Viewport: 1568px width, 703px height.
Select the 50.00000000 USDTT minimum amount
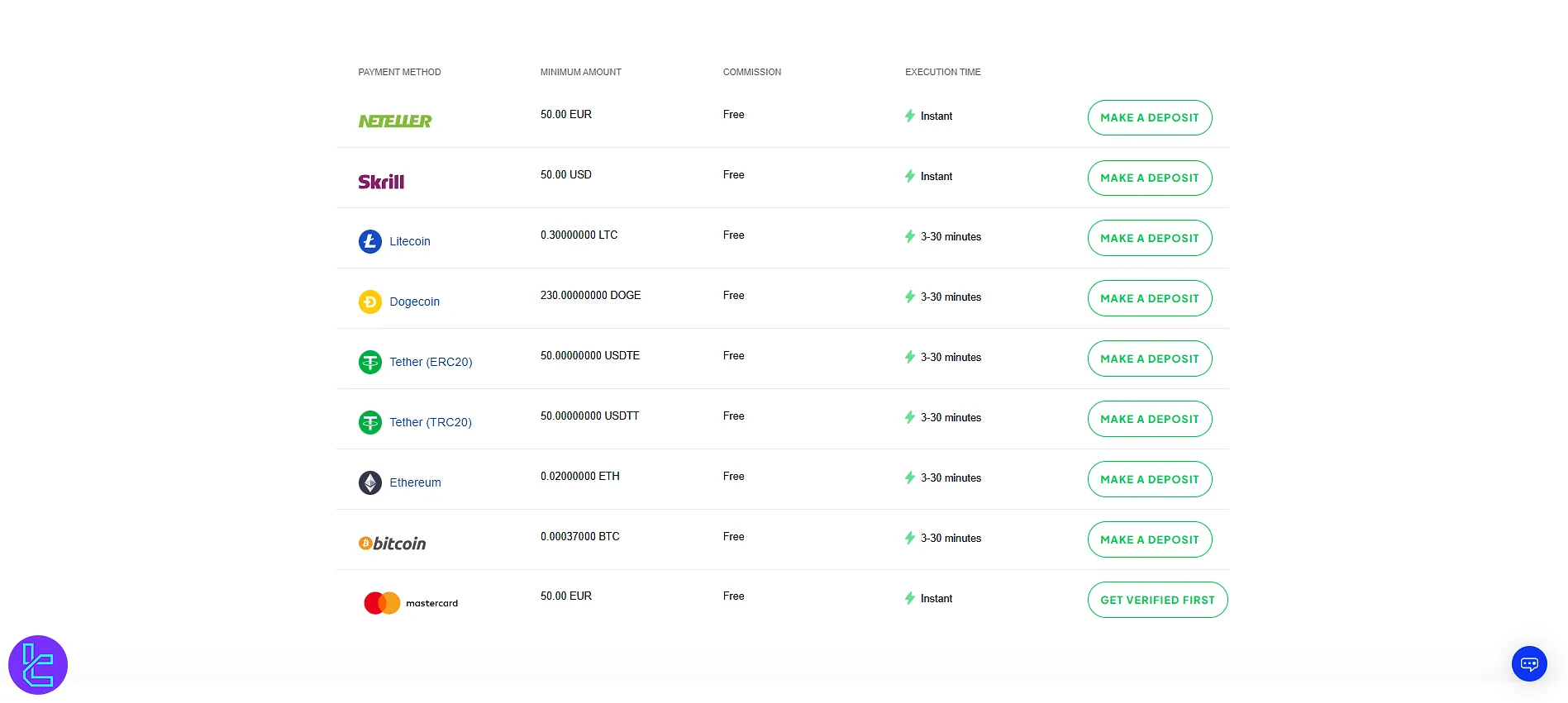590,416
